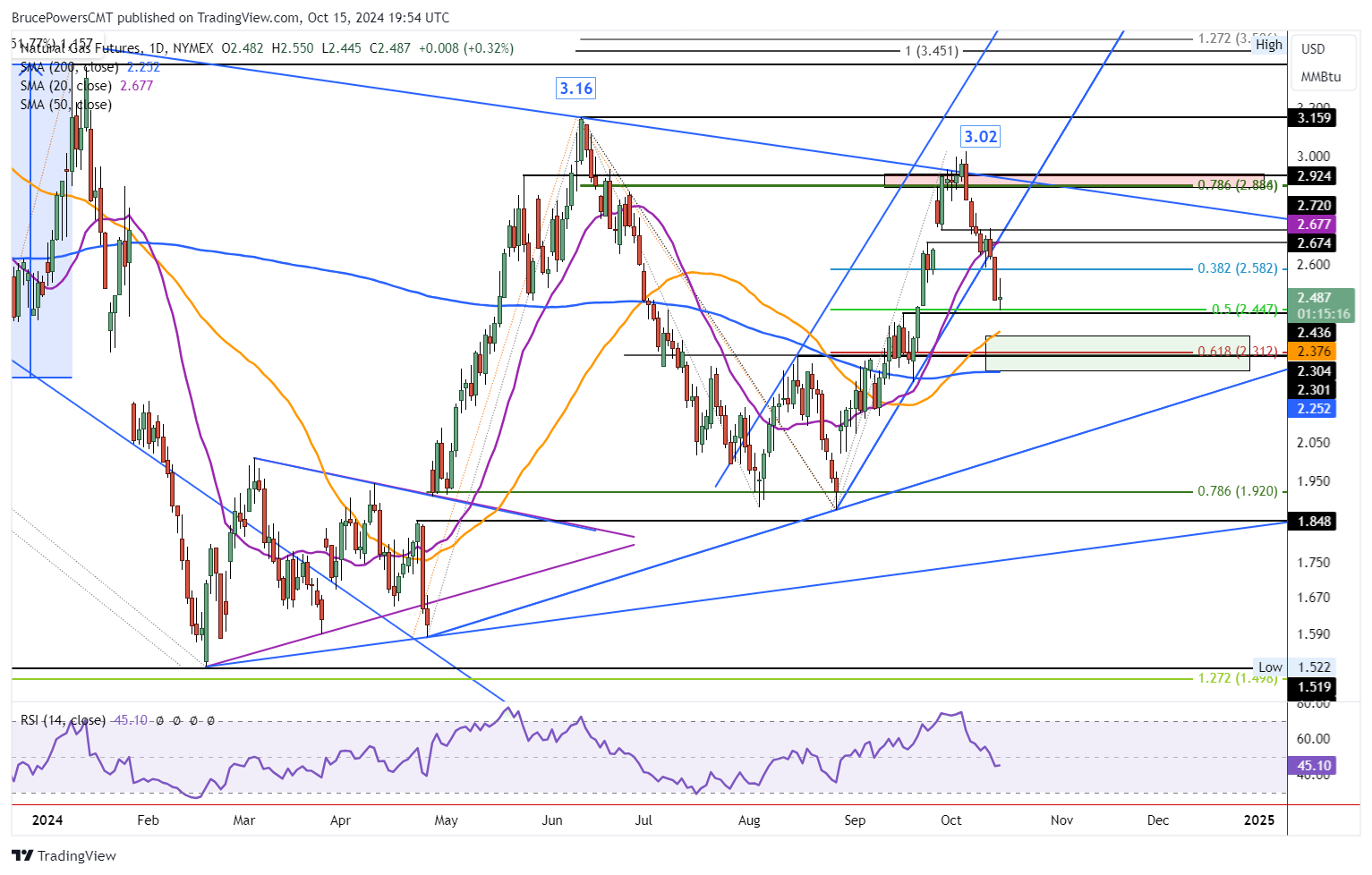
Task: Select the 2.436 price axis label
Action: pyautogui.click(x=1313, y=332)
